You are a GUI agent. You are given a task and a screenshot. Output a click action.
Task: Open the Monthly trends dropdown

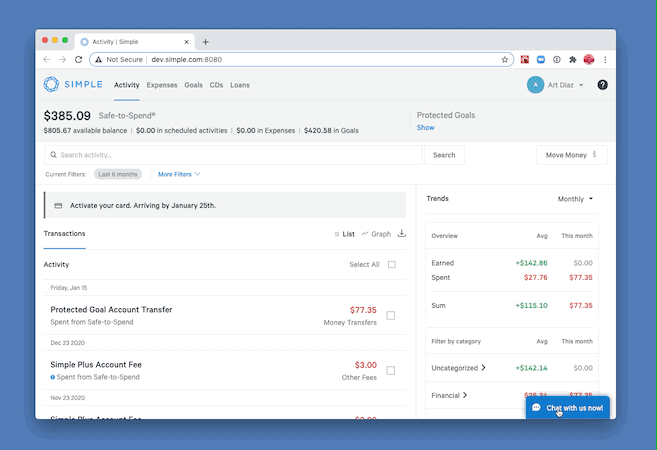coord(575,199)
